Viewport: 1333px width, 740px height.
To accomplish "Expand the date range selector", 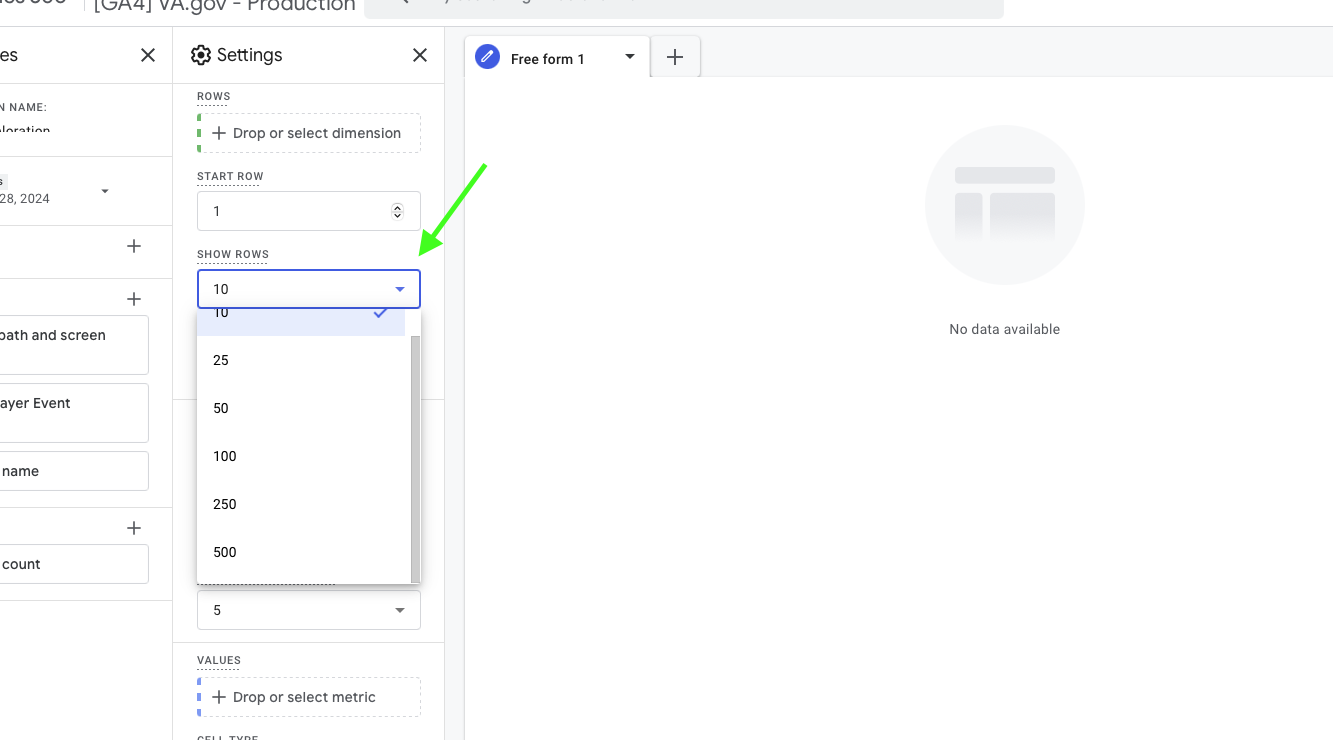I will (105, 191).
